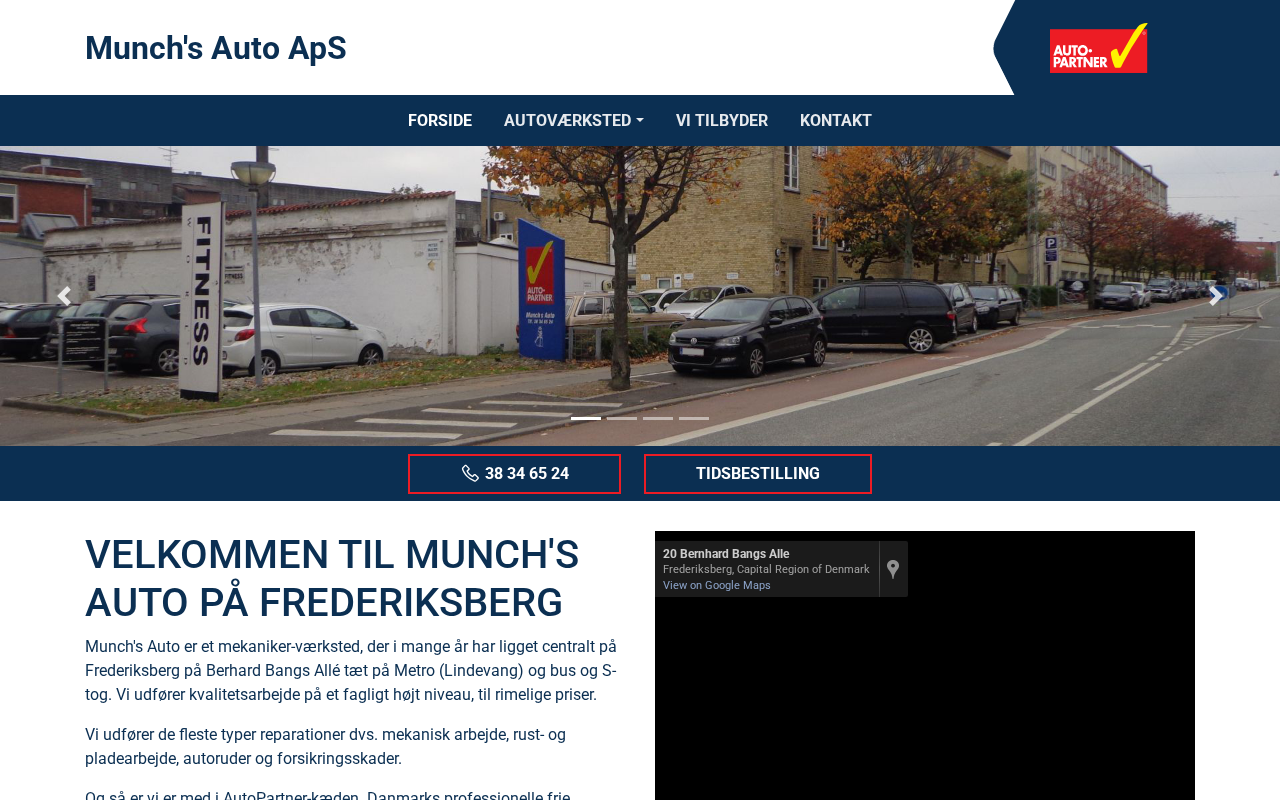The height and width of the screenshot is (800, 1280).
Task: Click the map location pin icon
Action: [893, 569]
